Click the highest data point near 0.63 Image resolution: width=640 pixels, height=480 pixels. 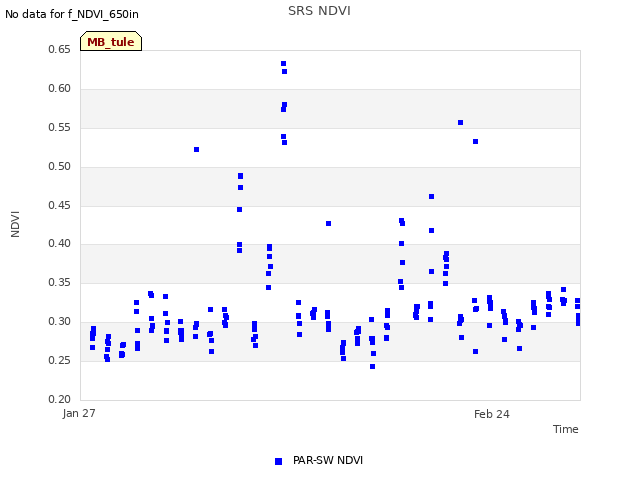click(x=283, y=64)
